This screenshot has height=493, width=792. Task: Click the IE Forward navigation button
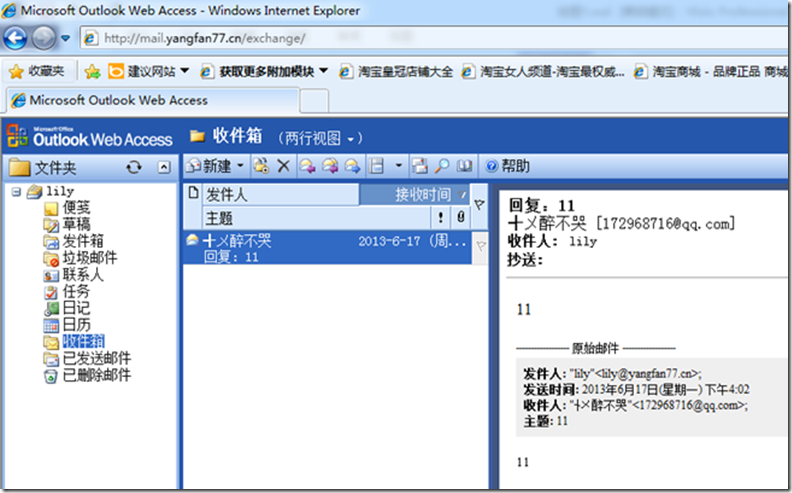tap(44, 37)
